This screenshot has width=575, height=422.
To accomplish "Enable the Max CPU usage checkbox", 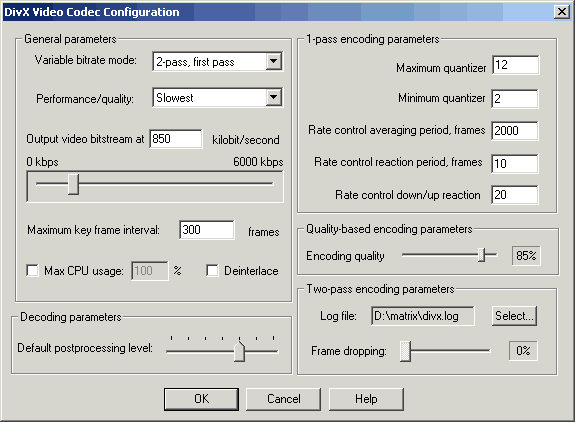I will (32, 271).
